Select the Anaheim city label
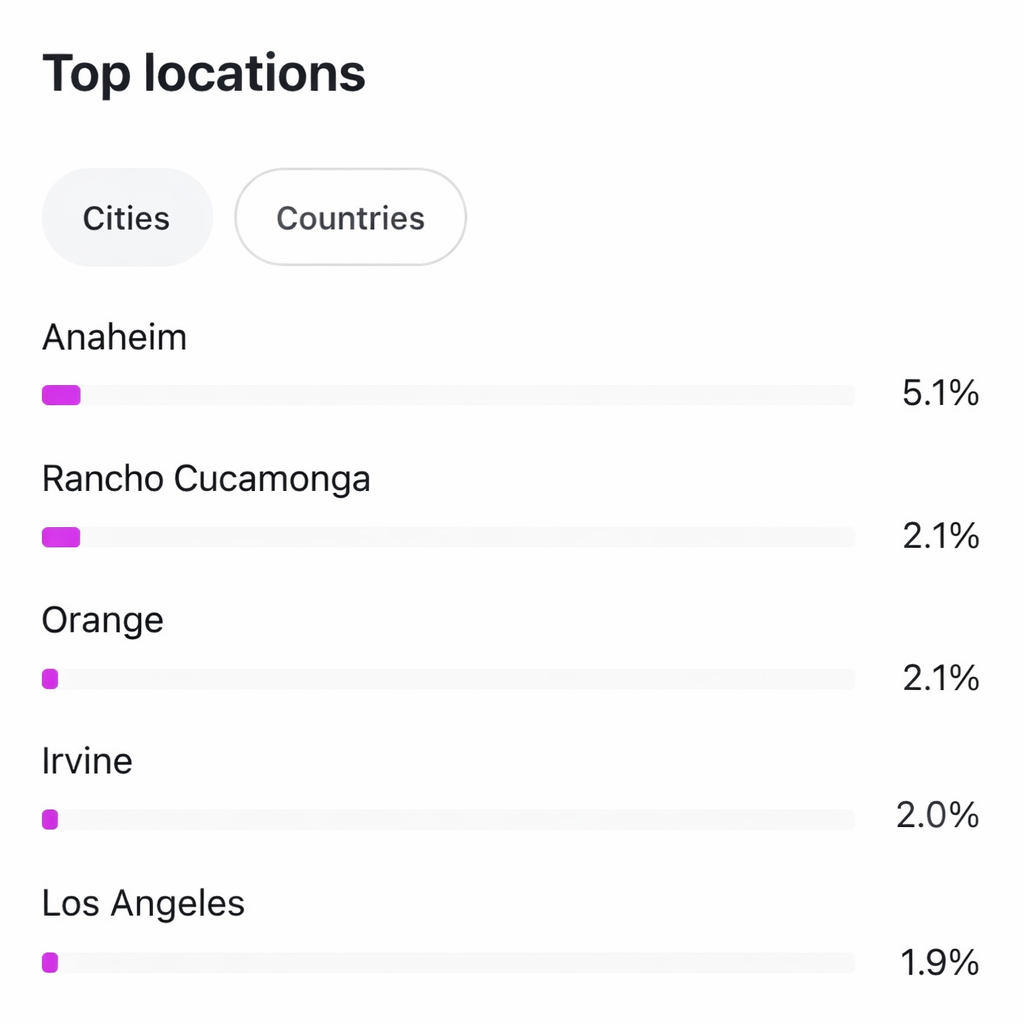 [x=114, y=338]
